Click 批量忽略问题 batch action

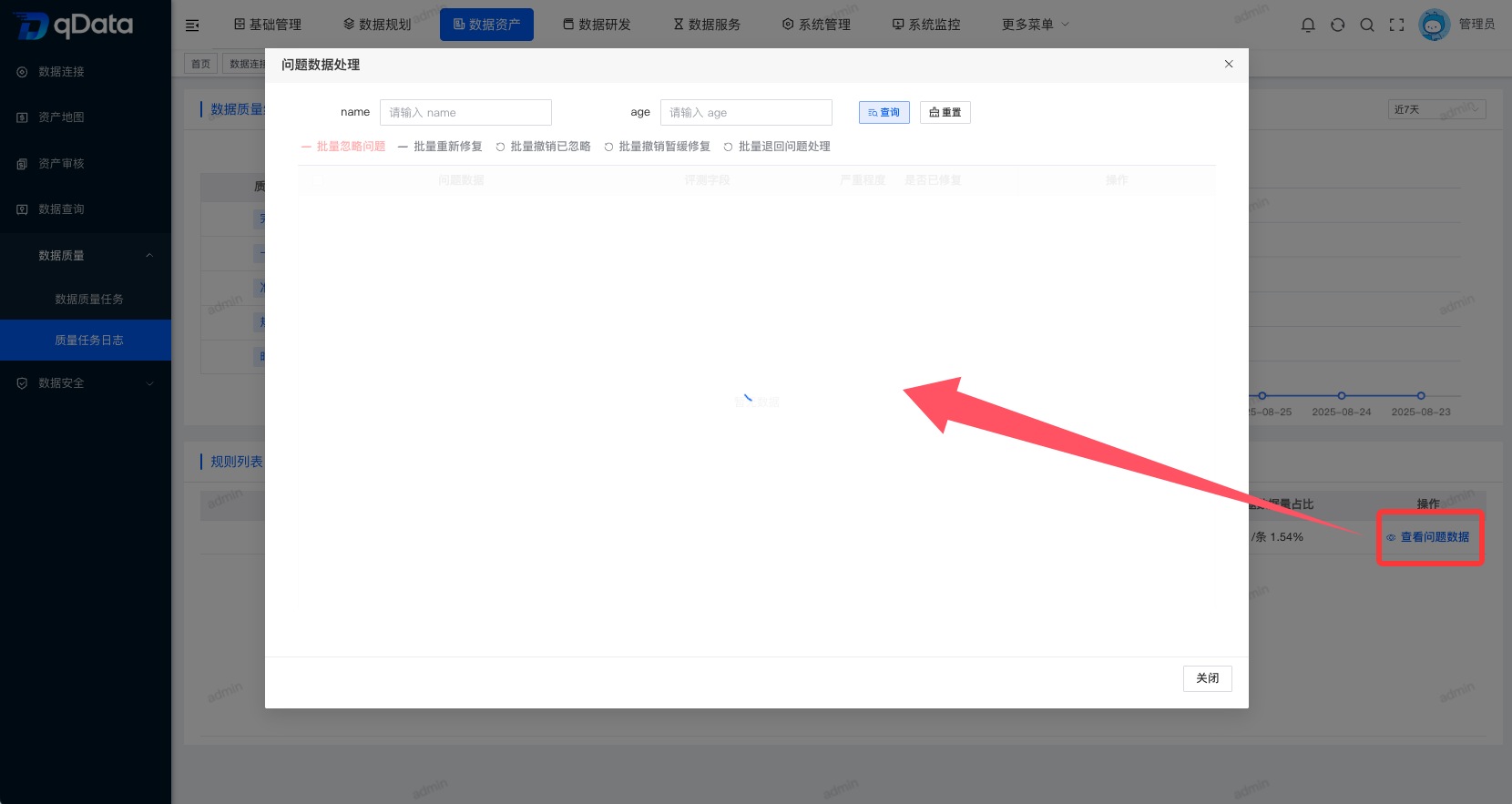(343, 147)
